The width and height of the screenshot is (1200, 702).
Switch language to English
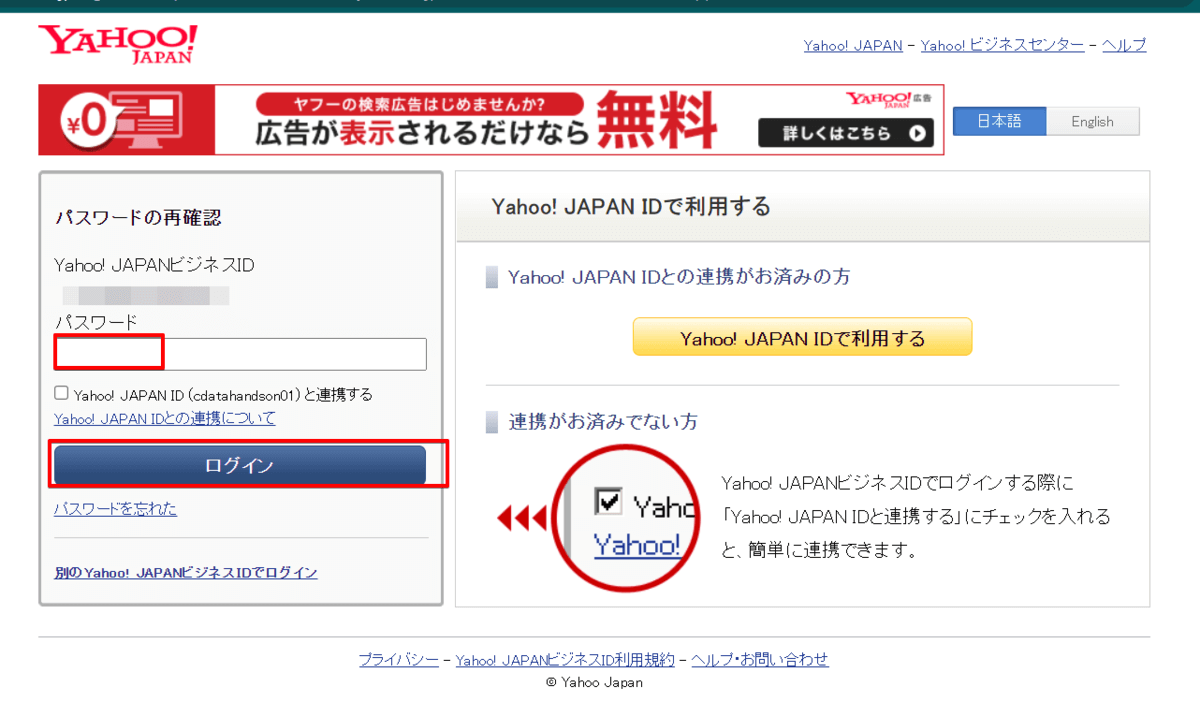1092,121
